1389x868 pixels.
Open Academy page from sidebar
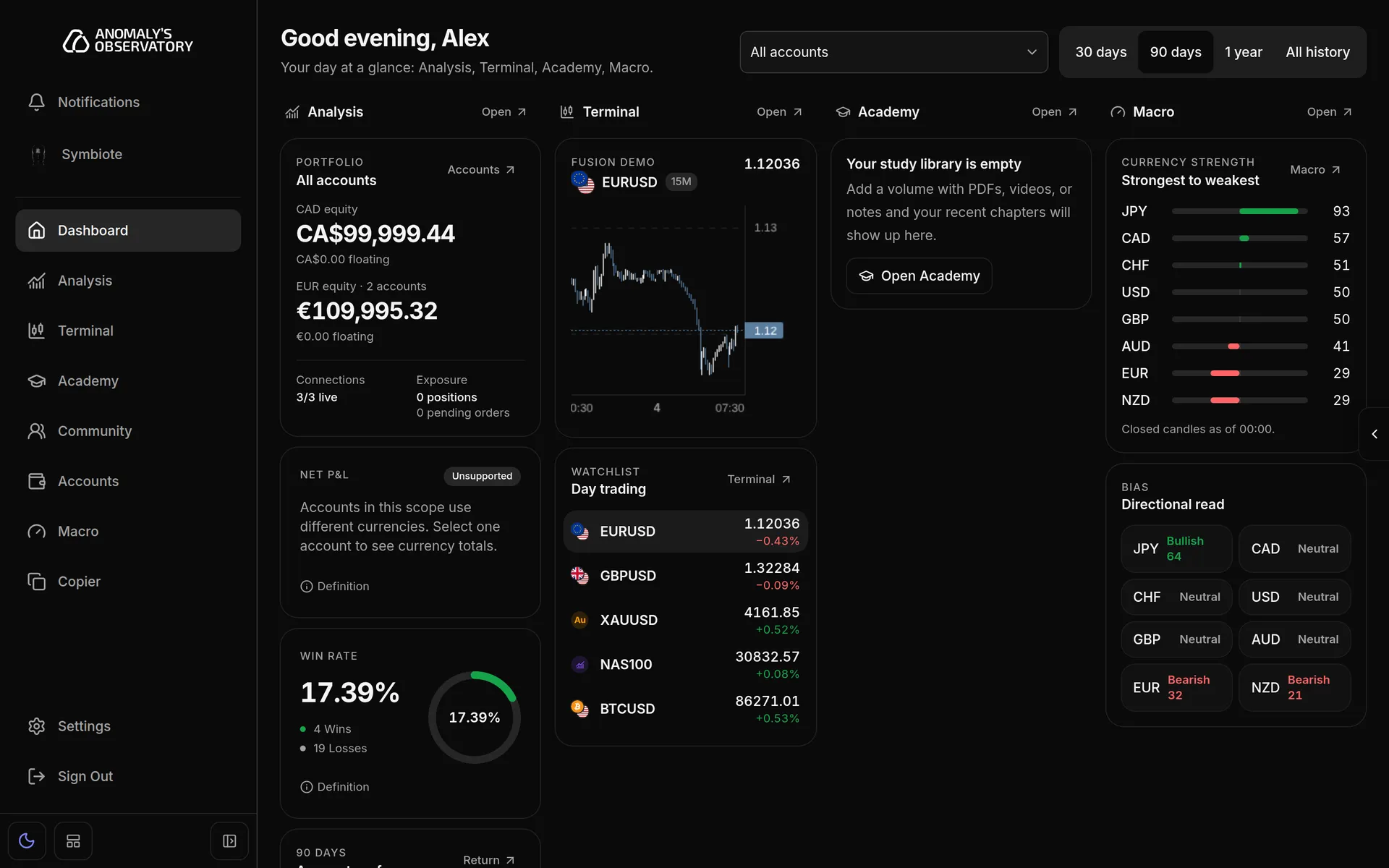click(128, 380)
